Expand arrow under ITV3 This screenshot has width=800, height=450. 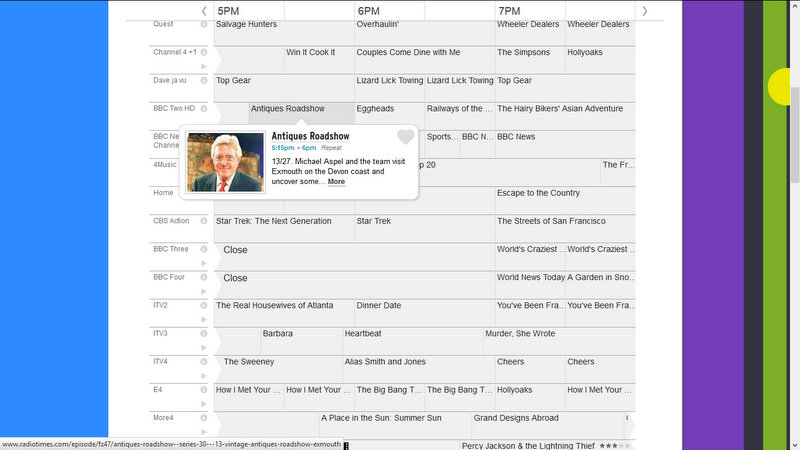[204, 347]
